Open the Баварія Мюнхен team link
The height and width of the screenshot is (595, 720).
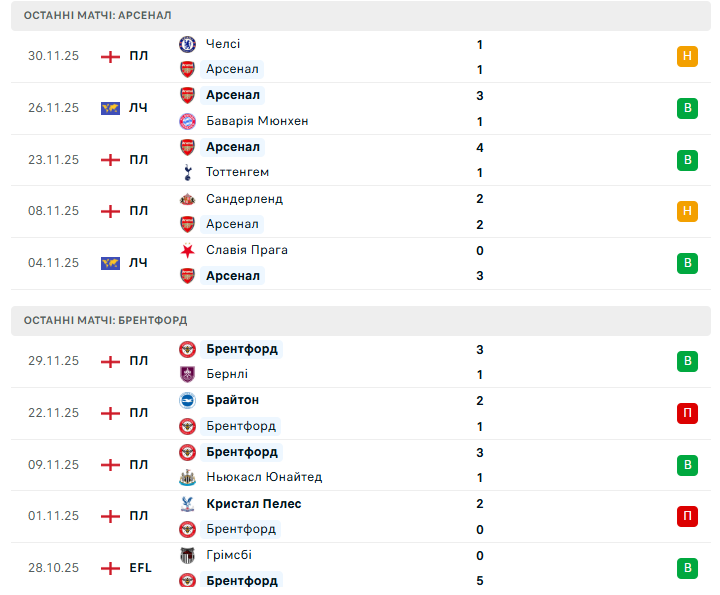257,121
